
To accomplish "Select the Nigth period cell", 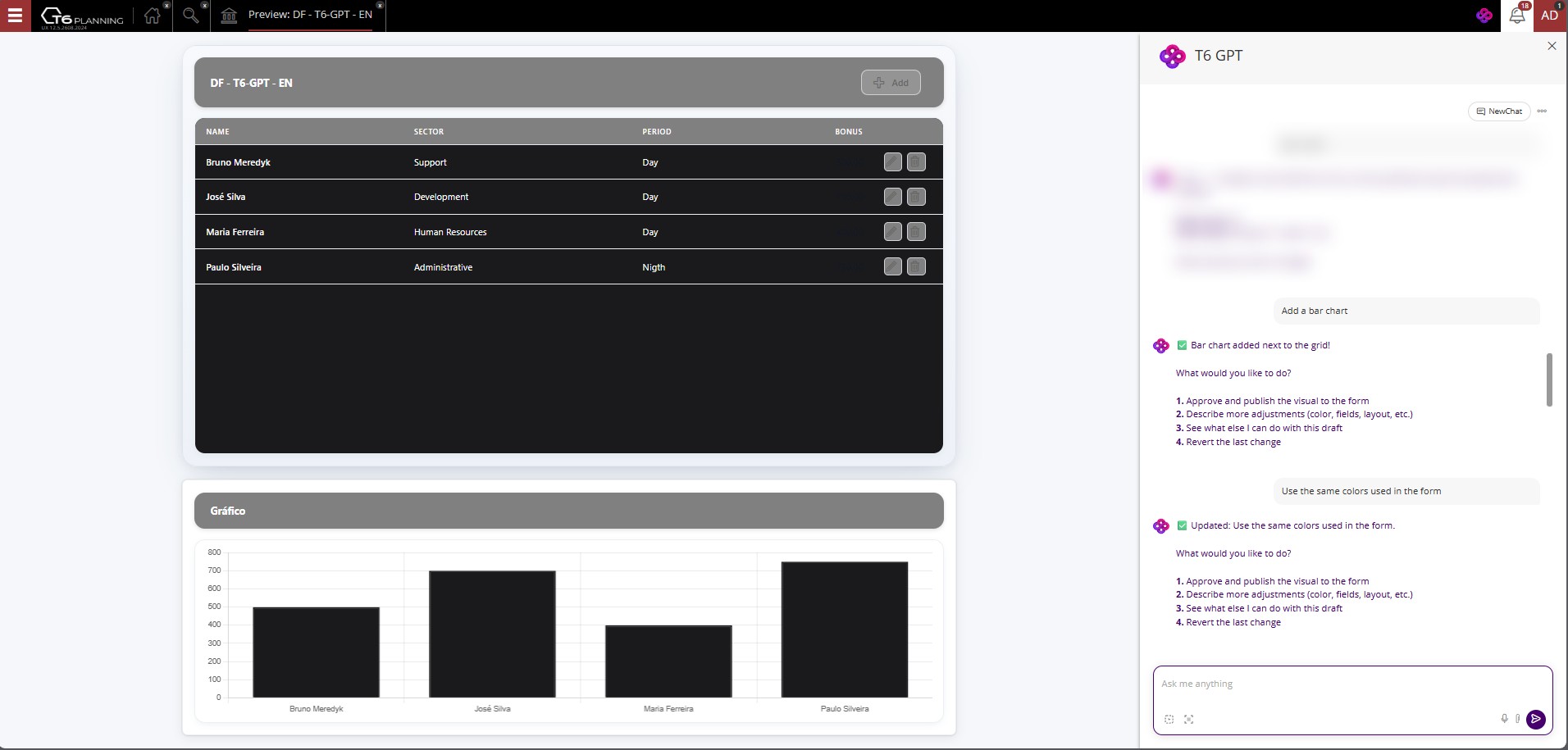I will [x=654, y=267].
